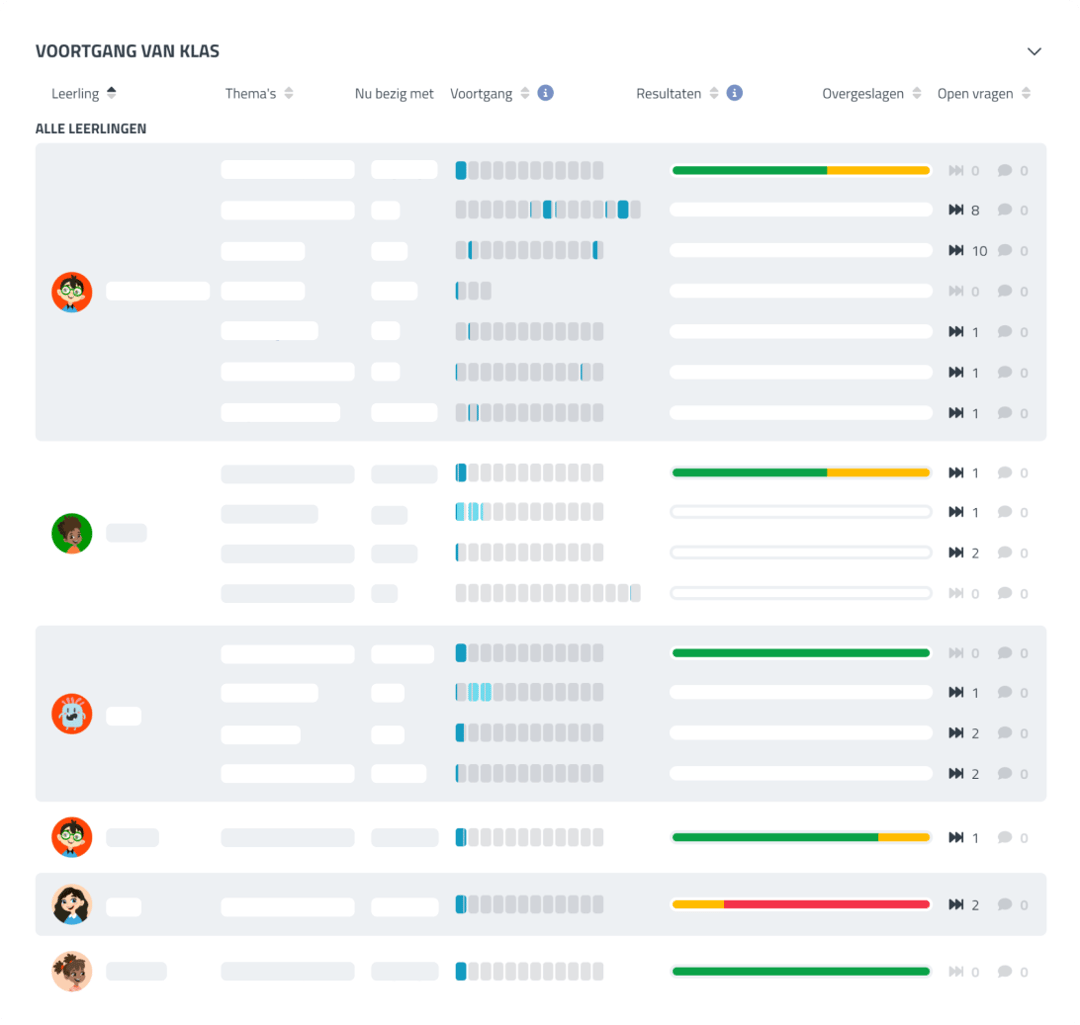Click the info icon next to Voortgang
Screen dimensions: 1080x1025
point(545,93)
